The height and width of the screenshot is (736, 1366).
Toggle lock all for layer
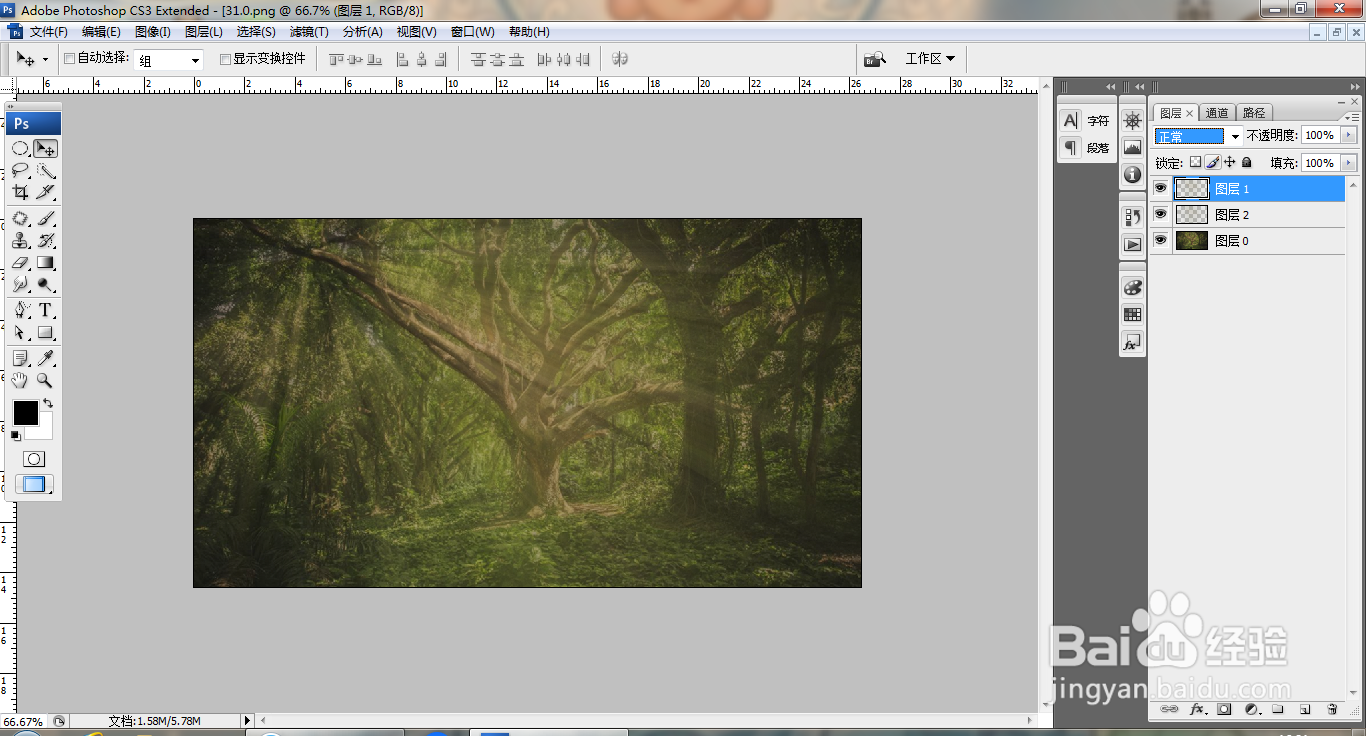1247,162
